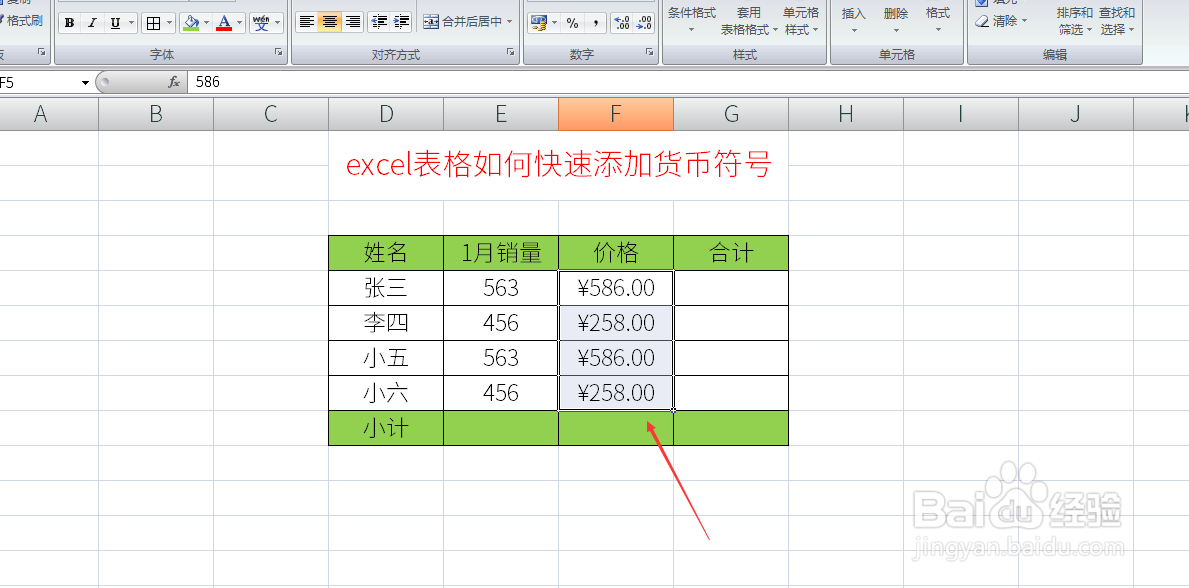The height and width of the screenshot is (588, 1189).
Task: Select header cell 1月销量
Action: click(501, 253)
